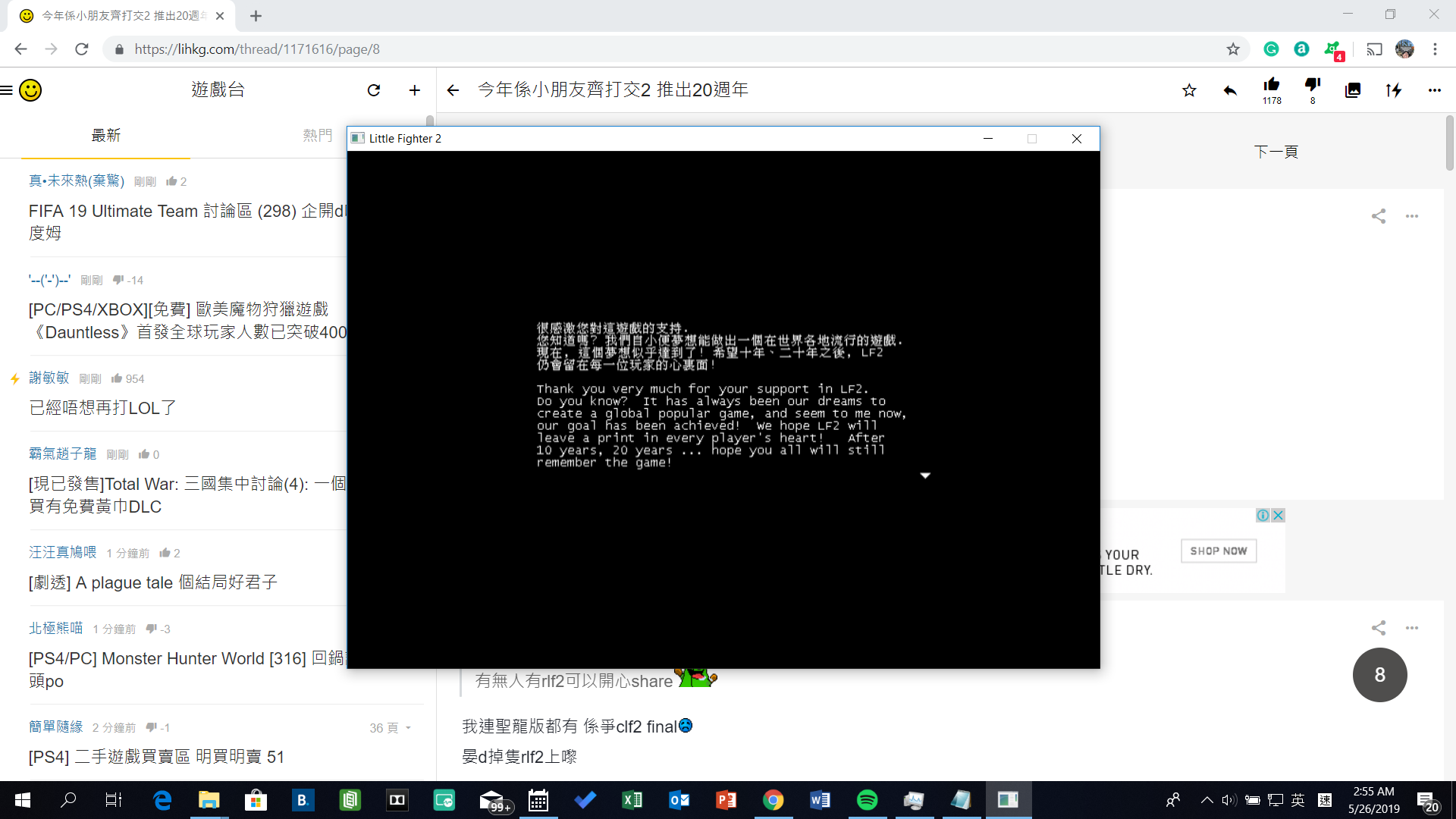Click username 謝敏敏

[49, 378]
